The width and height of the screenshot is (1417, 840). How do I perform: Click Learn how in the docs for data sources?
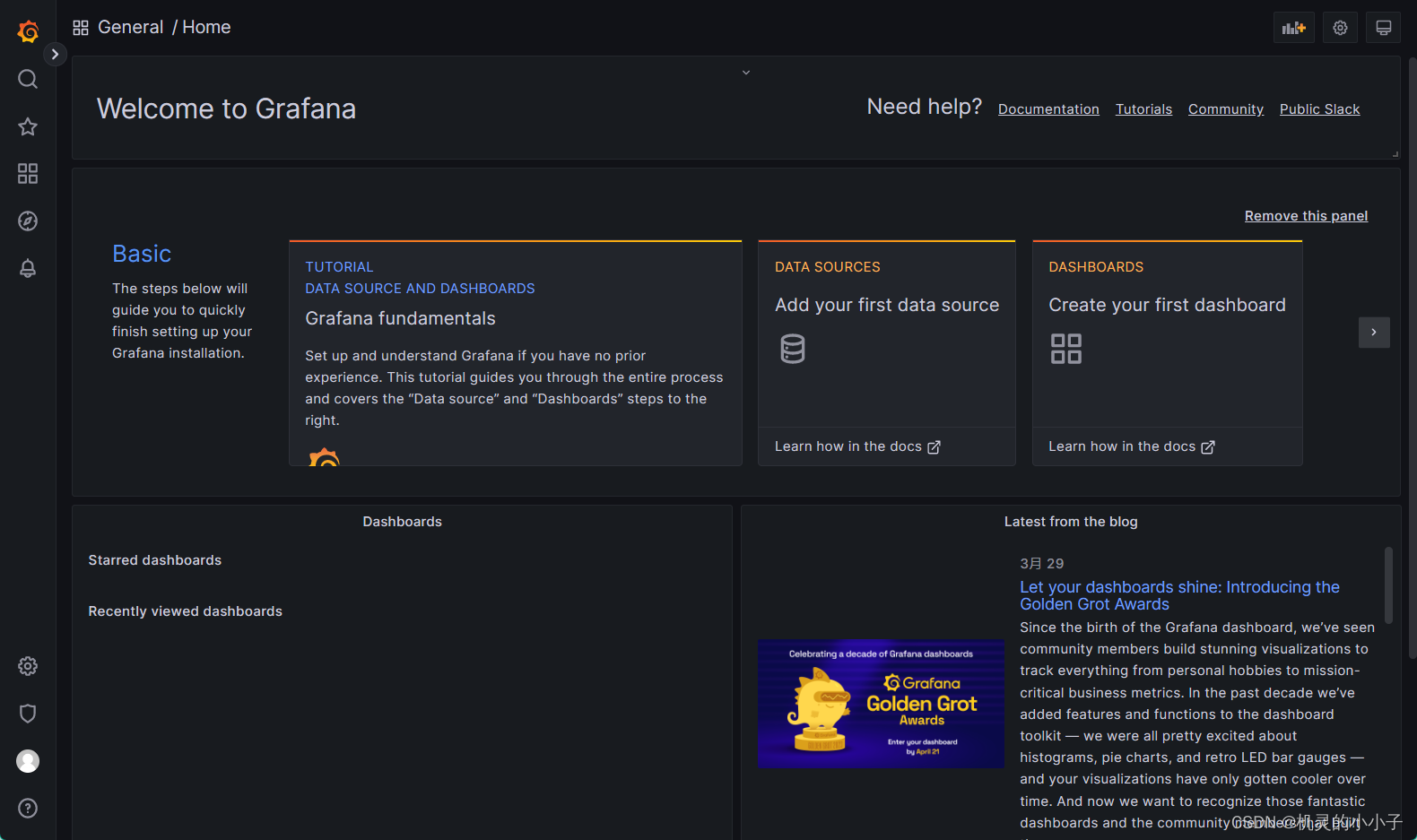(x=848, y=446)
